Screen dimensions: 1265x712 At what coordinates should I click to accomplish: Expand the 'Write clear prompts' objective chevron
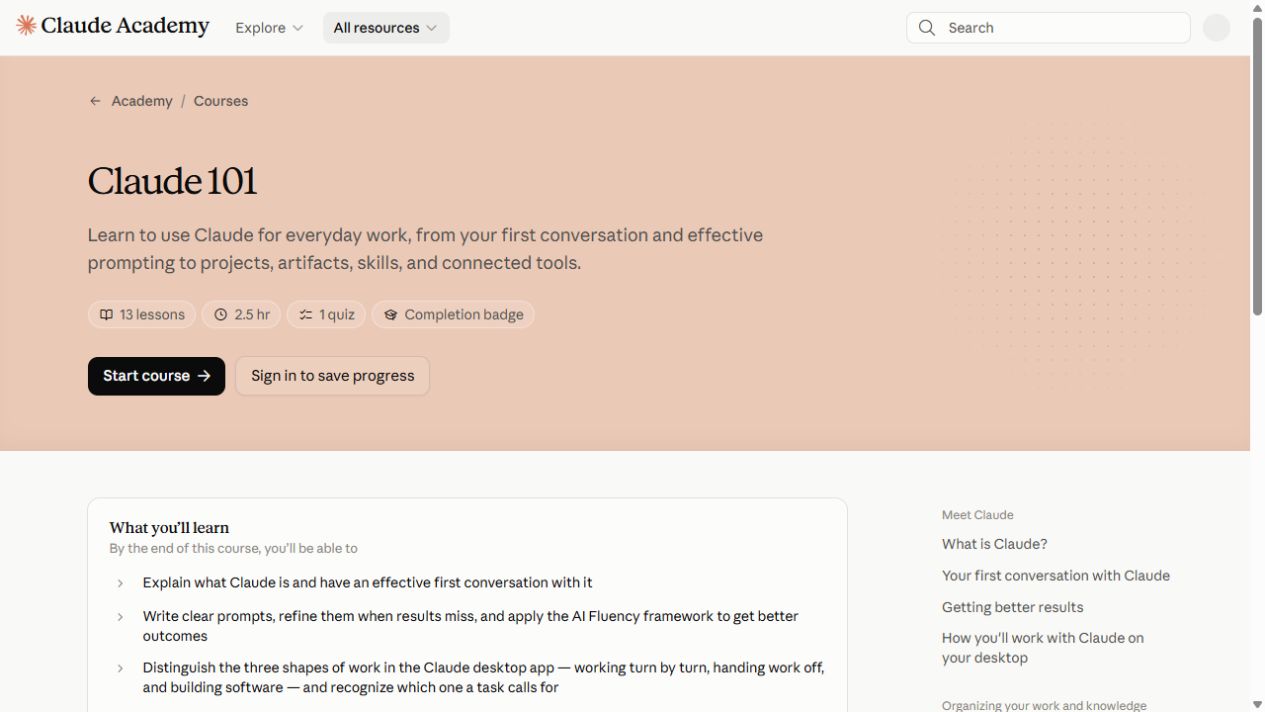pos(120,617)
